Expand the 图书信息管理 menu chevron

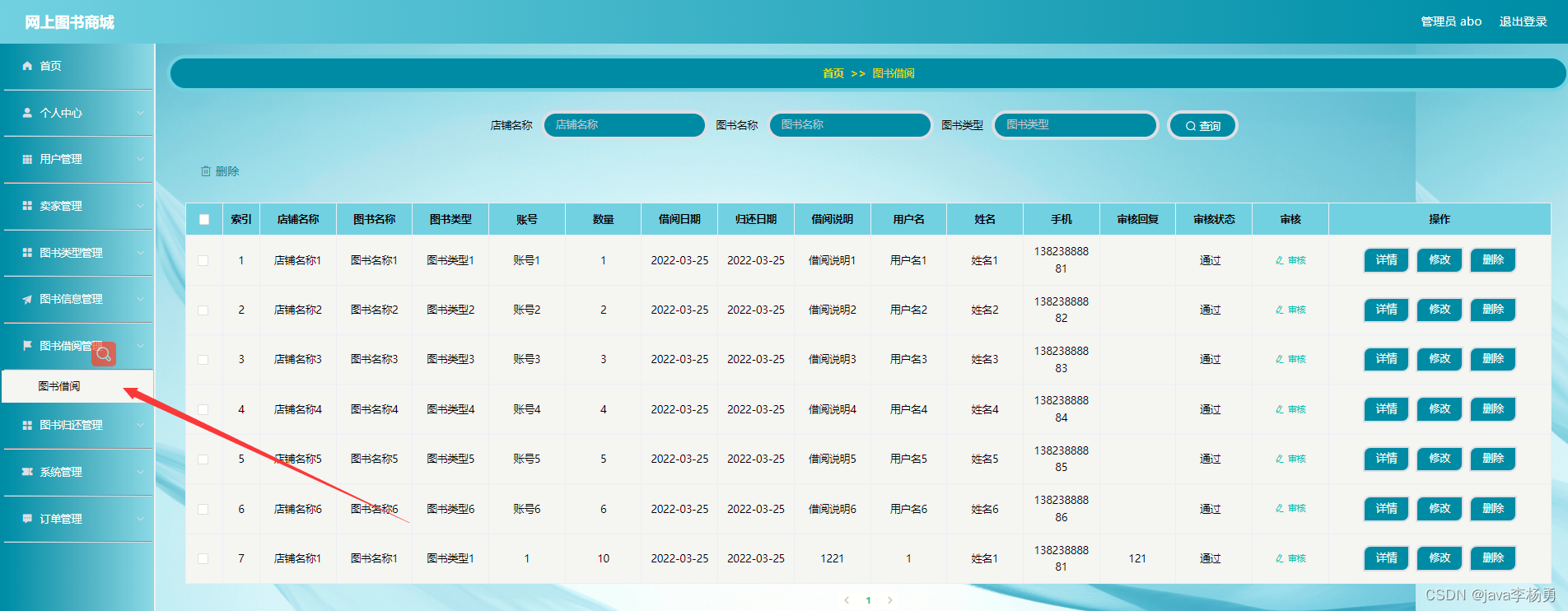[x=140, y=299]
